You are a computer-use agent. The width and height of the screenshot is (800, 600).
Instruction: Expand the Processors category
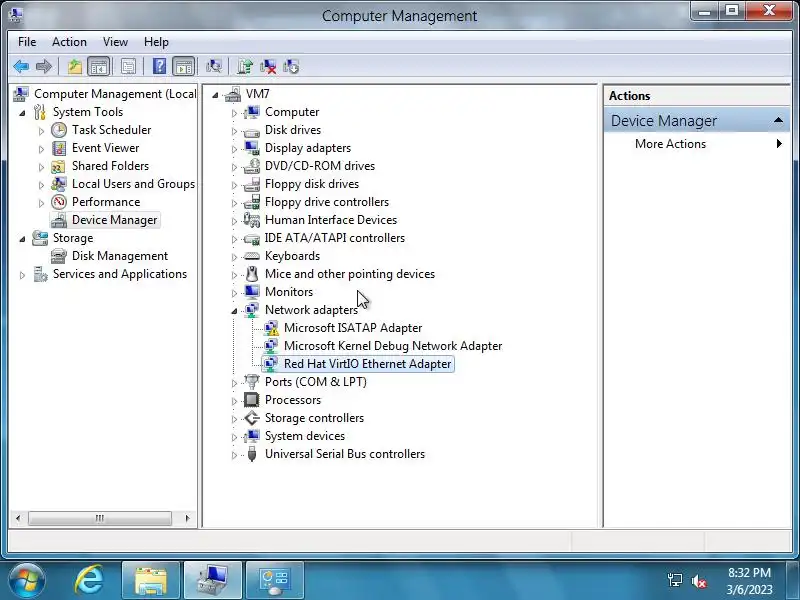234,401
